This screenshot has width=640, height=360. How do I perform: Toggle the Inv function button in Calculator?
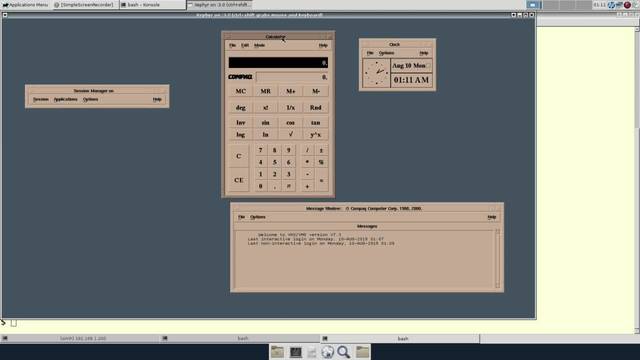(x=240, y=122)
